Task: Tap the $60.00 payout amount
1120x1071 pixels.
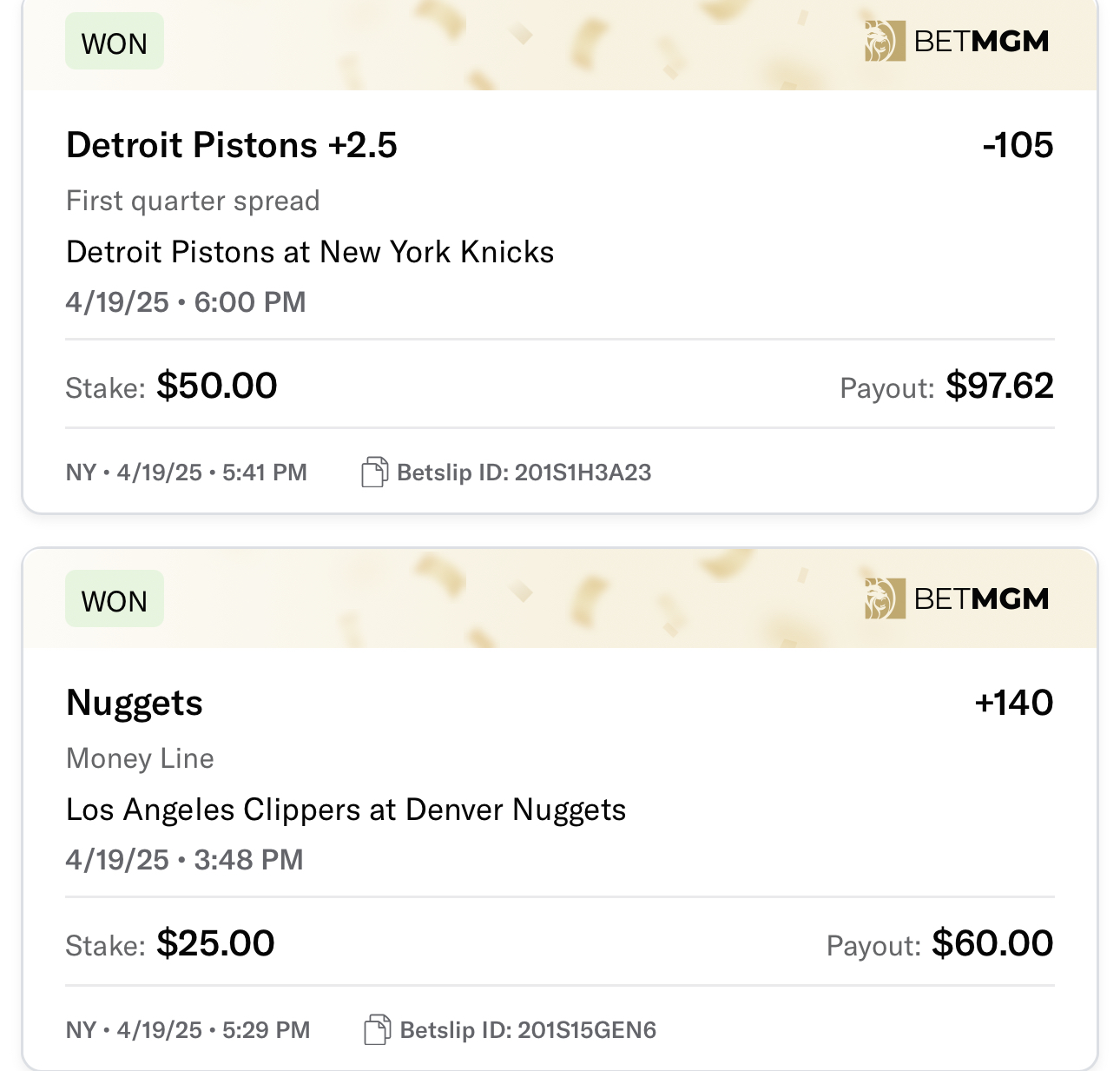Action: tap(992, 943)
